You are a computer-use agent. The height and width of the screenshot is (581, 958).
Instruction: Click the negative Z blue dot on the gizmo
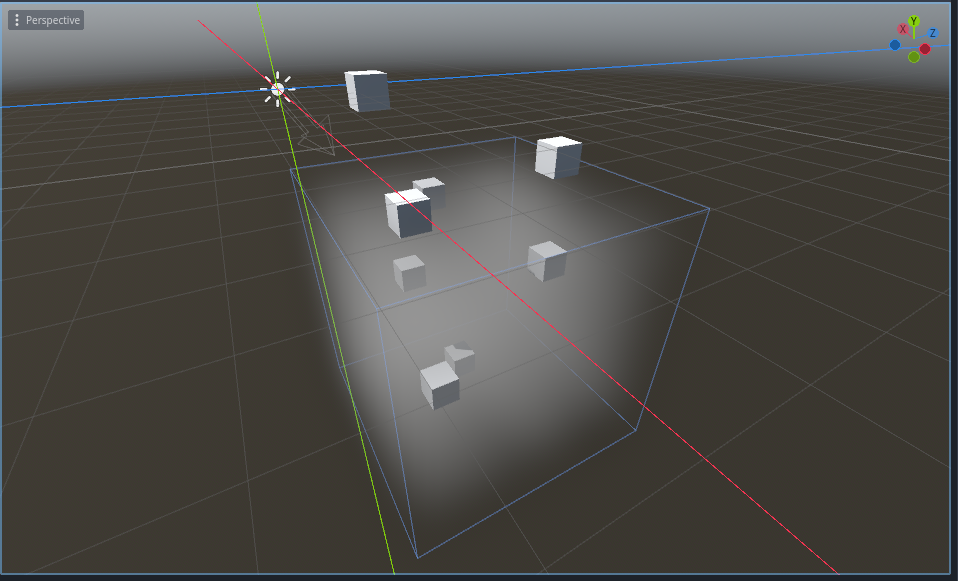[x=895, y=45]
